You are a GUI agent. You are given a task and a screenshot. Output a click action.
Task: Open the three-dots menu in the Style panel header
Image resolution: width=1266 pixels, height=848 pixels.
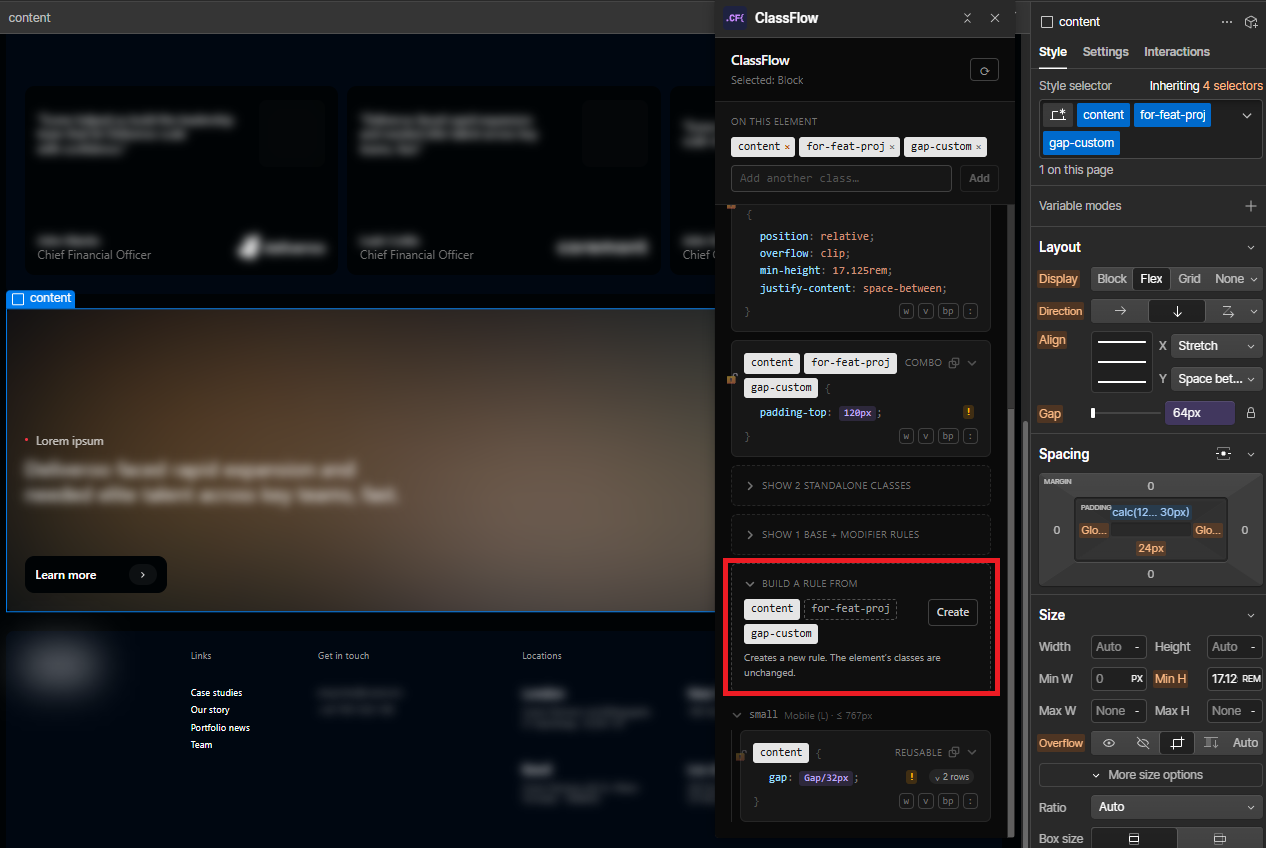(x=1227, y=22)
